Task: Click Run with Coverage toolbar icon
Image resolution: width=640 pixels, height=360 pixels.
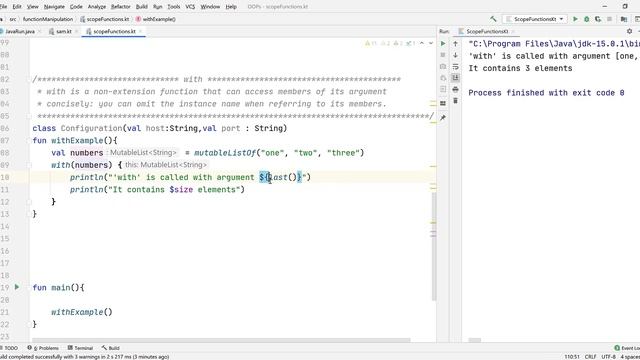Action: [598, 19]
